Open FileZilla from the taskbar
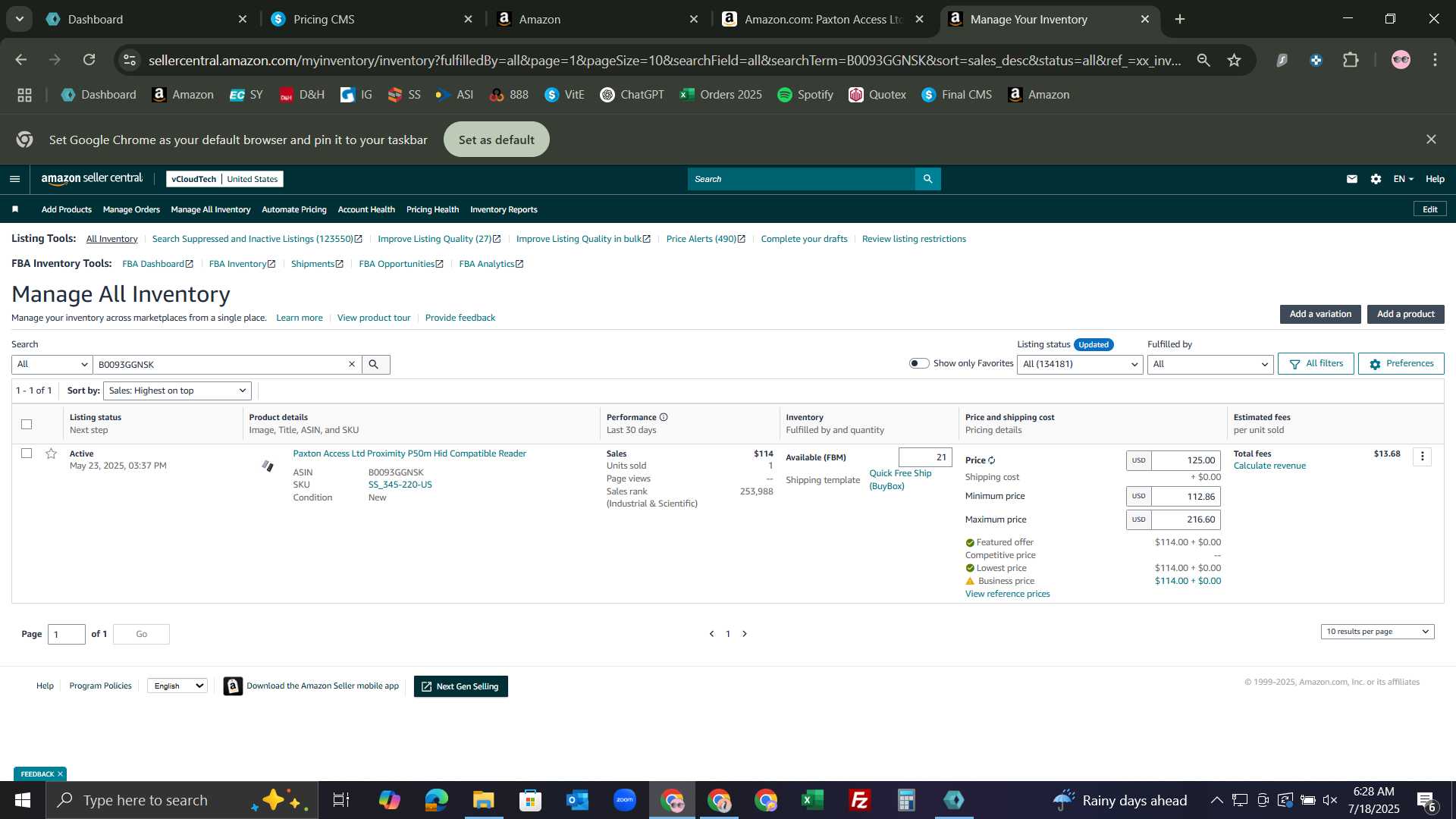 (859, 800)
